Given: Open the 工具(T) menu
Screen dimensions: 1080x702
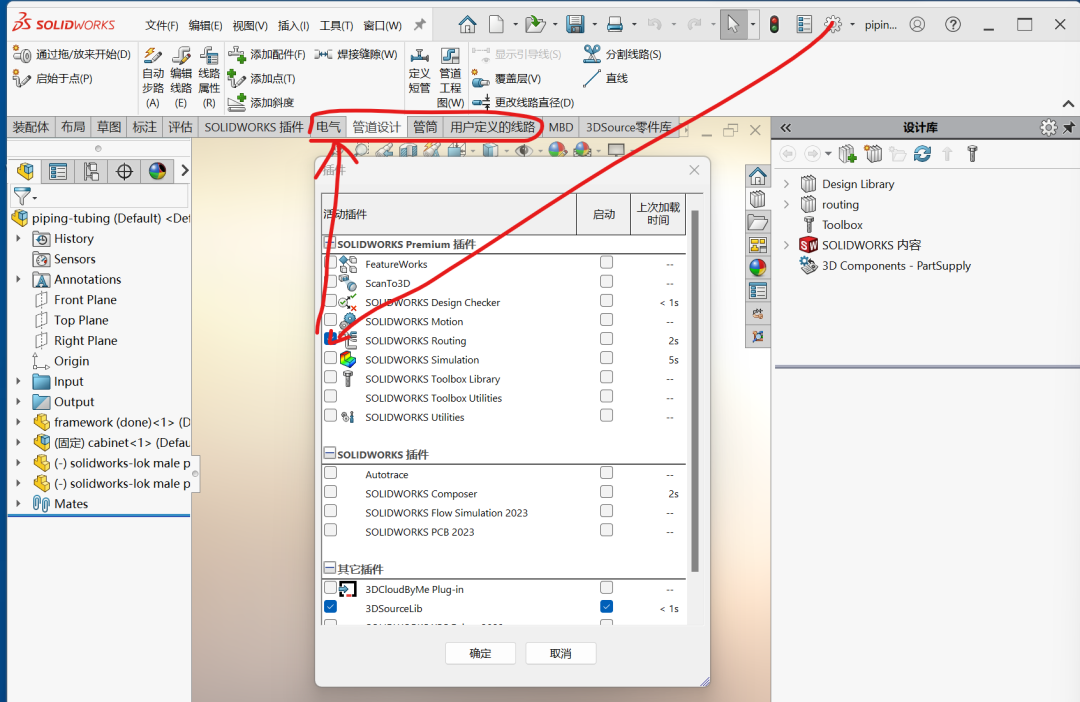Looking at the screenshot, I should point(336,25).
